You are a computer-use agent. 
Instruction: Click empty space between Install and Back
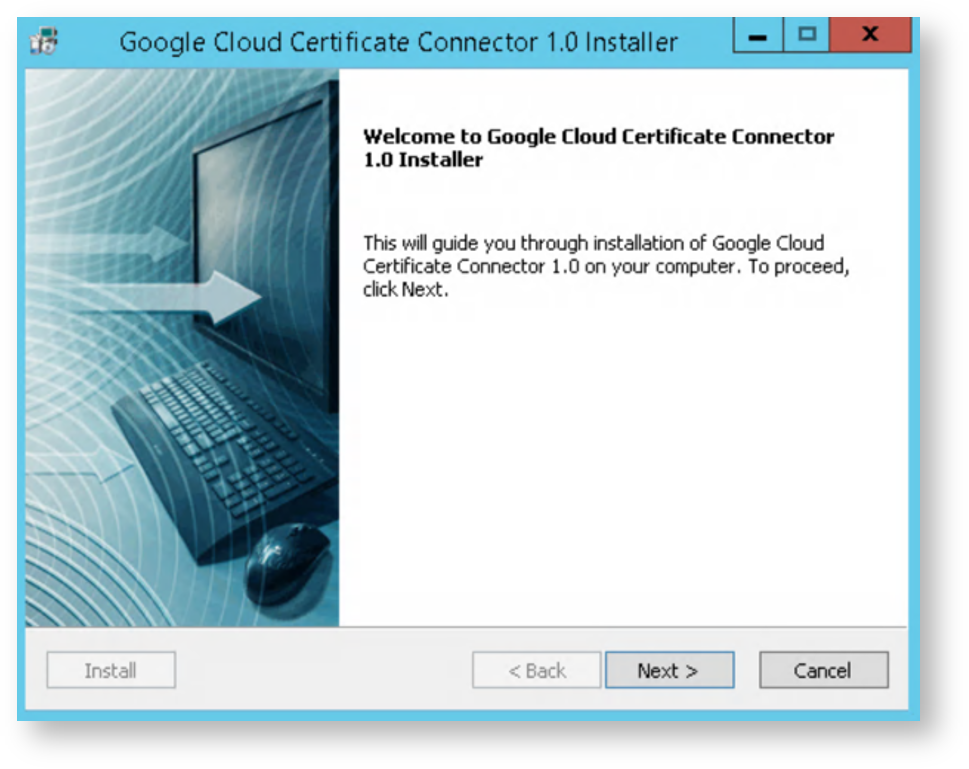point(322,671)
